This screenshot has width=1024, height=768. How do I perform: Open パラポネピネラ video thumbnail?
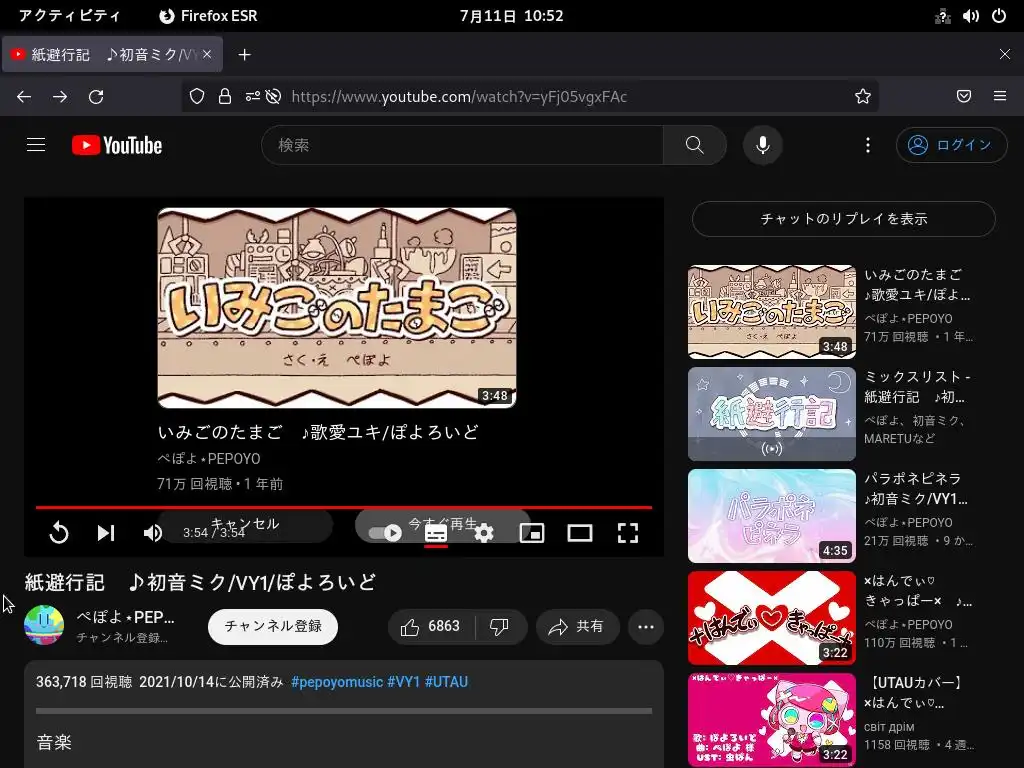click(772, 516)
